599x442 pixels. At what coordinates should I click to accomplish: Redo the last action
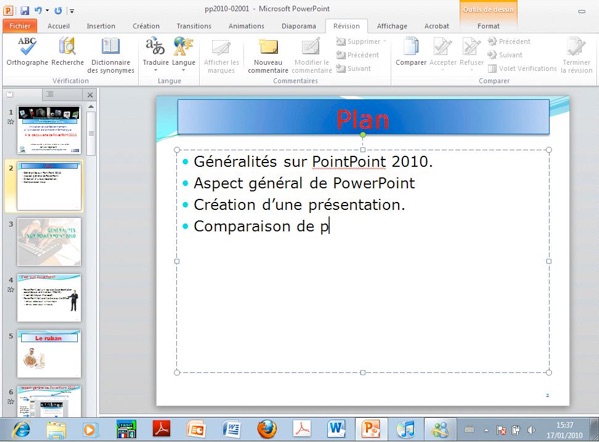point(58,10)
